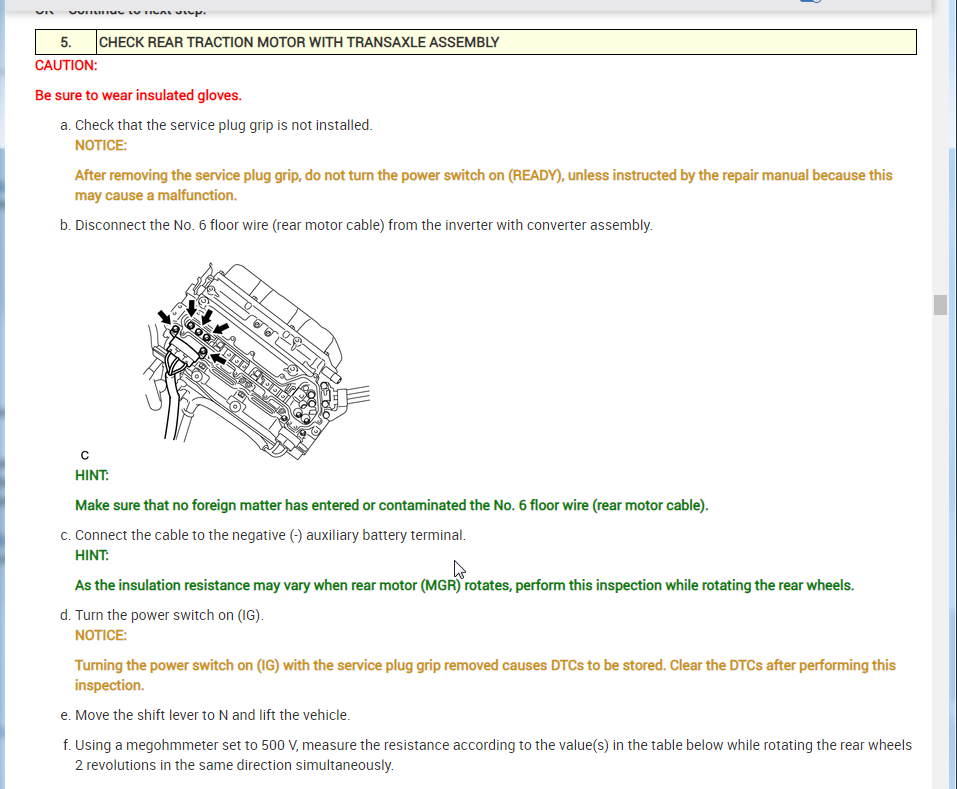Click the vertical scrollbar thumb
Screen dimensions: 957x789
pyautogui.click(x=940, y=305)
